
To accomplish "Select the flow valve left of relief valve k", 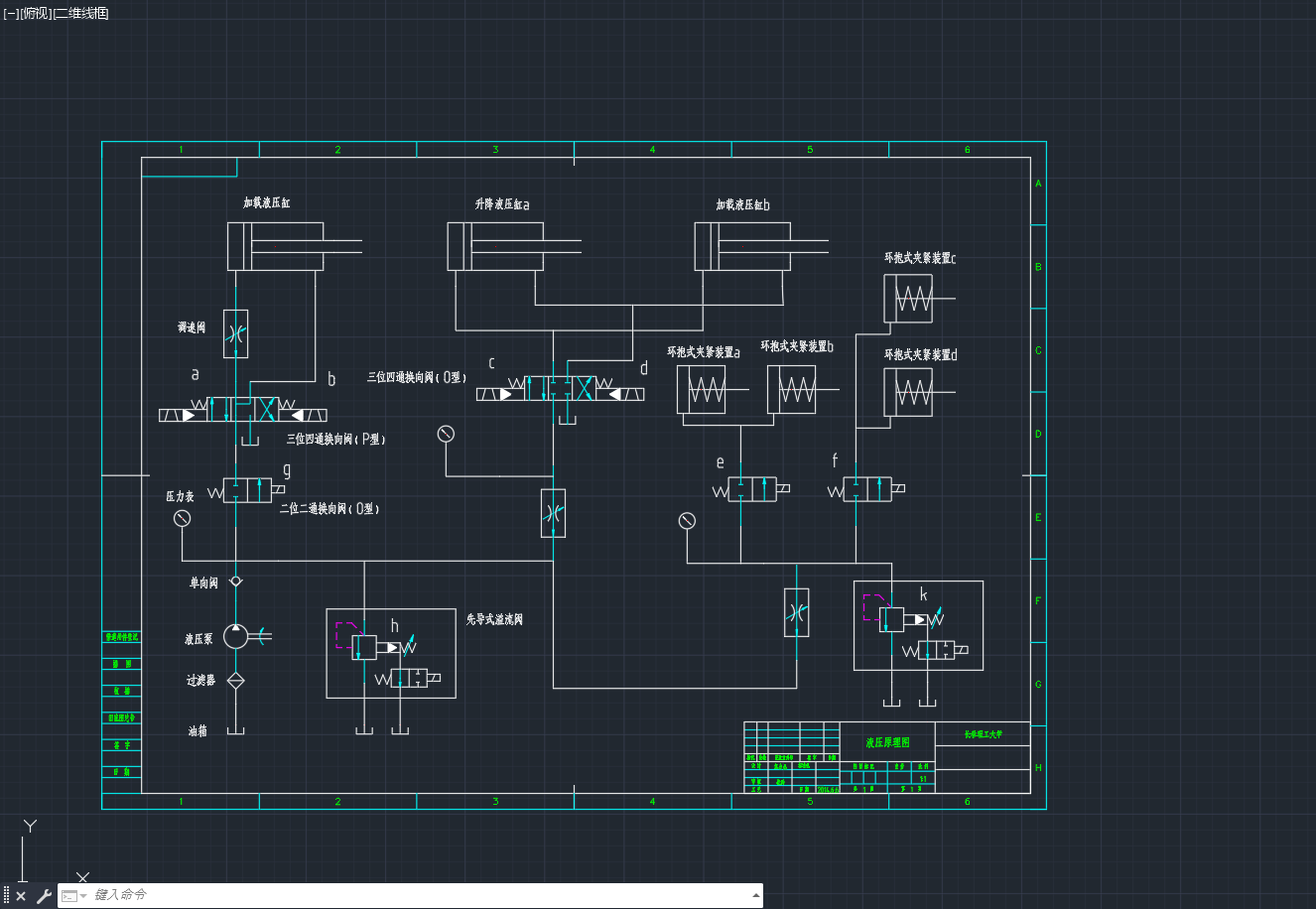I will pyautogui.click(x=796, y=612).
